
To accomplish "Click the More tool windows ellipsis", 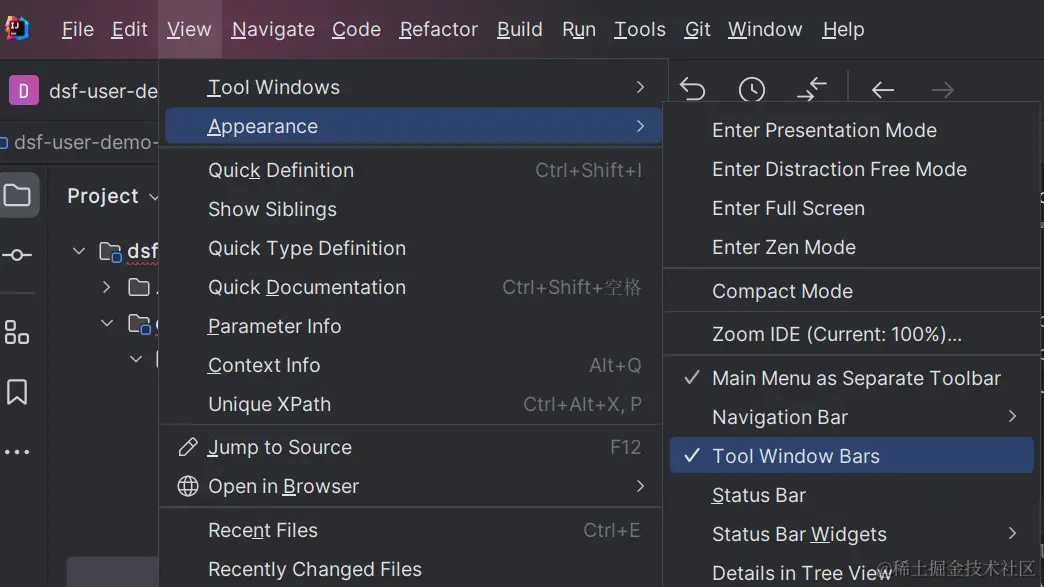I will point(17,452).
